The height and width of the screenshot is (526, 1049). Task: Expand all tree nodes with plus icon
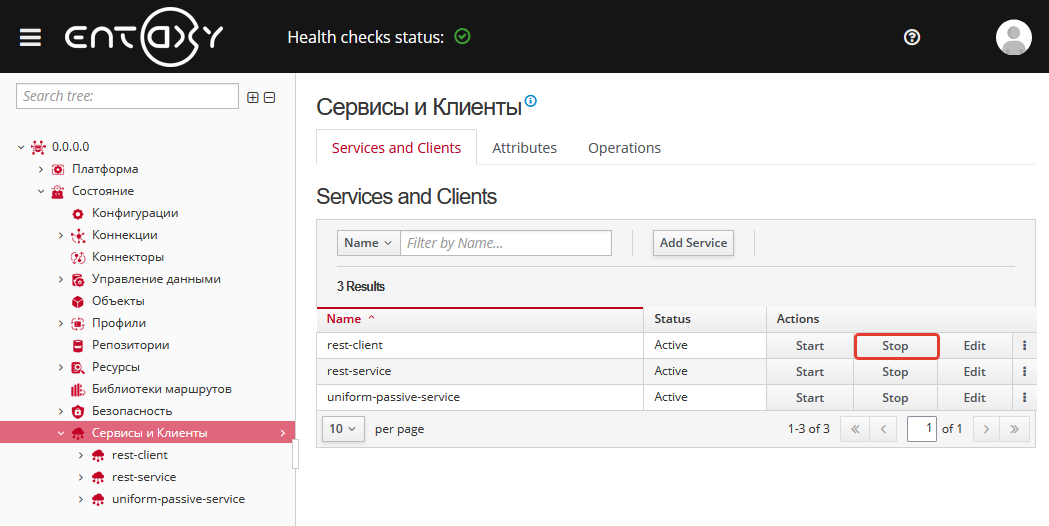pyautogui.click(x=253, y=97)
